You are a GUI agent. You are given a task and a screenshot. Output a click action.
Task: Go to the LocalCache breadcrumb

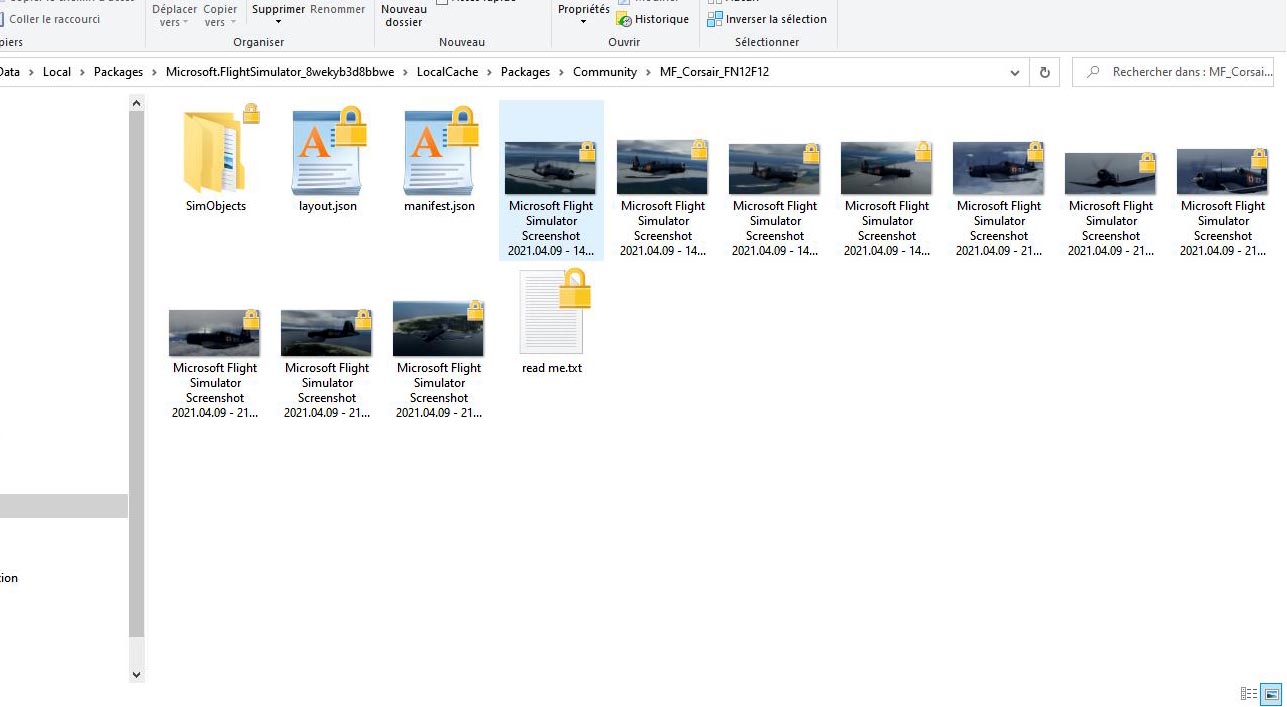447,72
